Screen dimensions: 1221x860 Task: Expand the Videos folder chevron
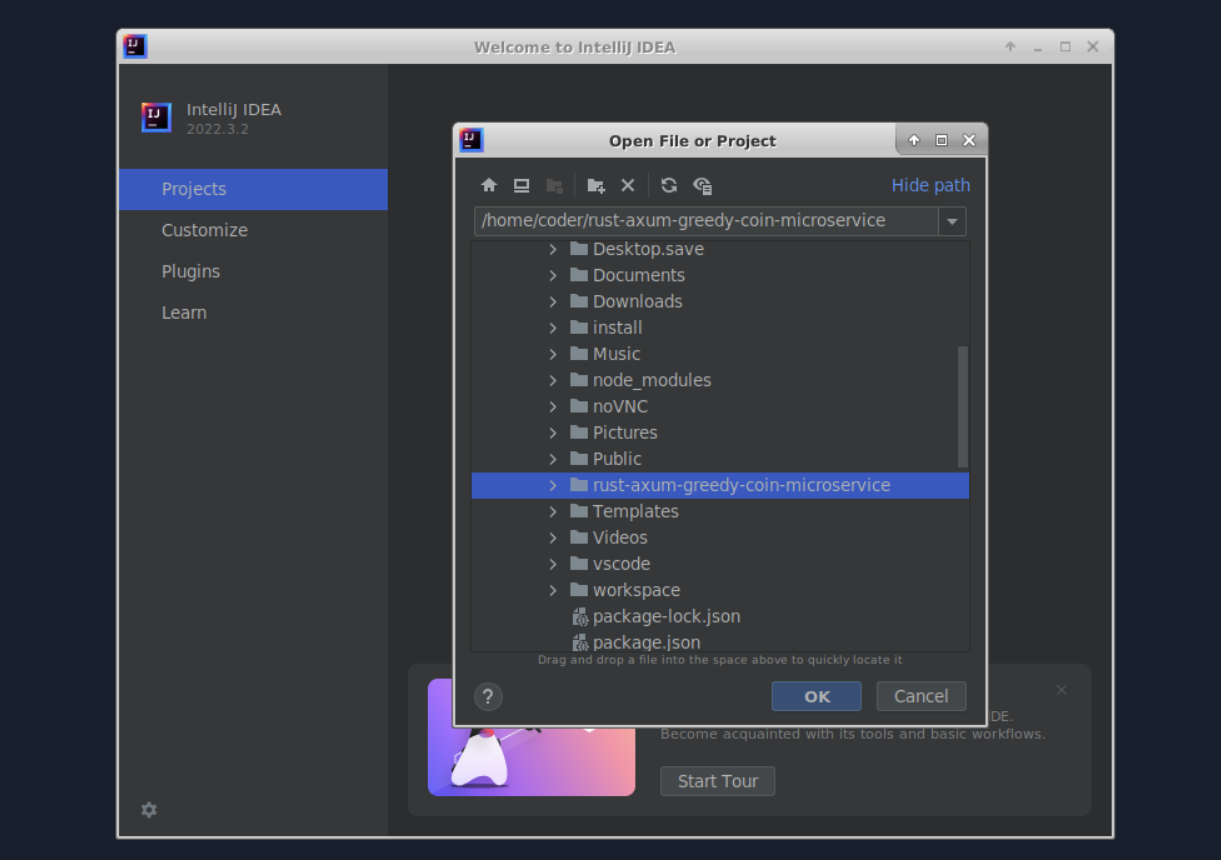coord(553,537)
